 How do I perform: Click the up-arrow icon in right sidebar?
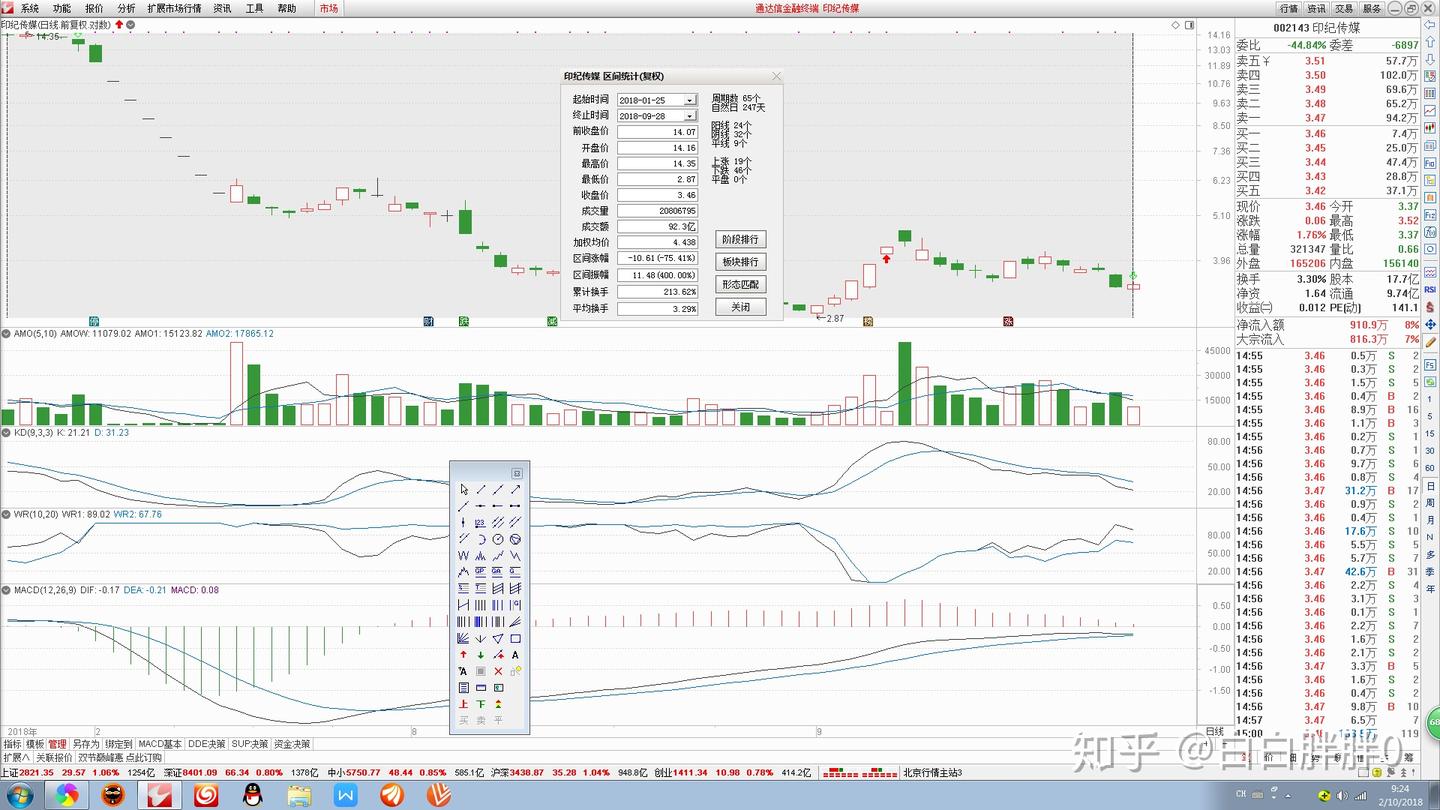[1430, 43]
